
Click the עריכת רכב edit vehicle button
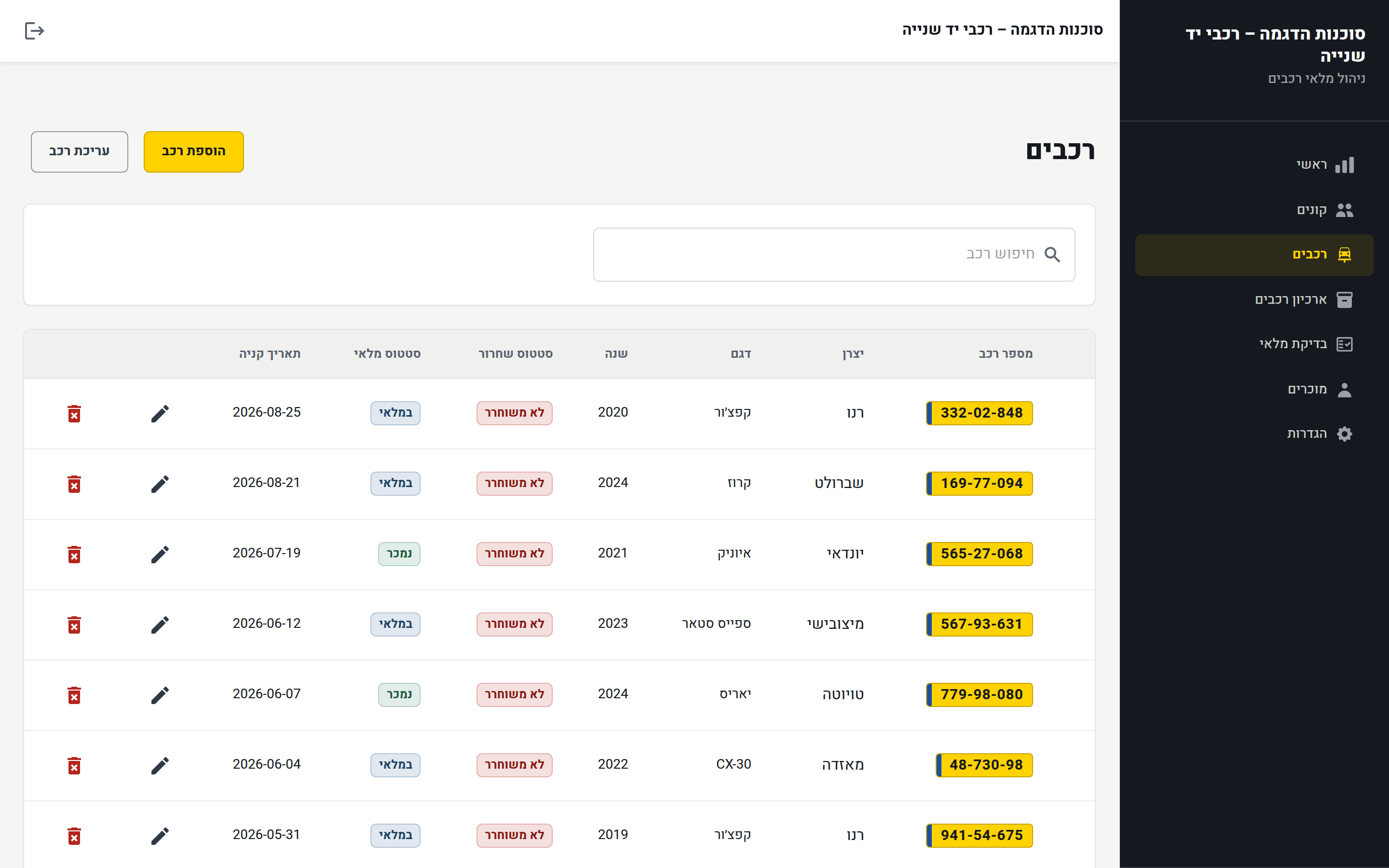[79, 151]
